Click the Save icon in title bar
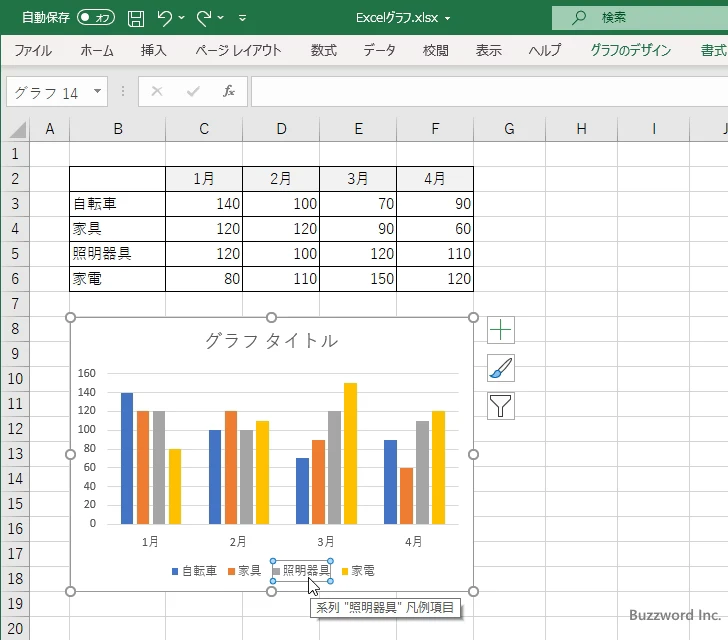Viewport: 728px width, 640px height. point(136,18)
